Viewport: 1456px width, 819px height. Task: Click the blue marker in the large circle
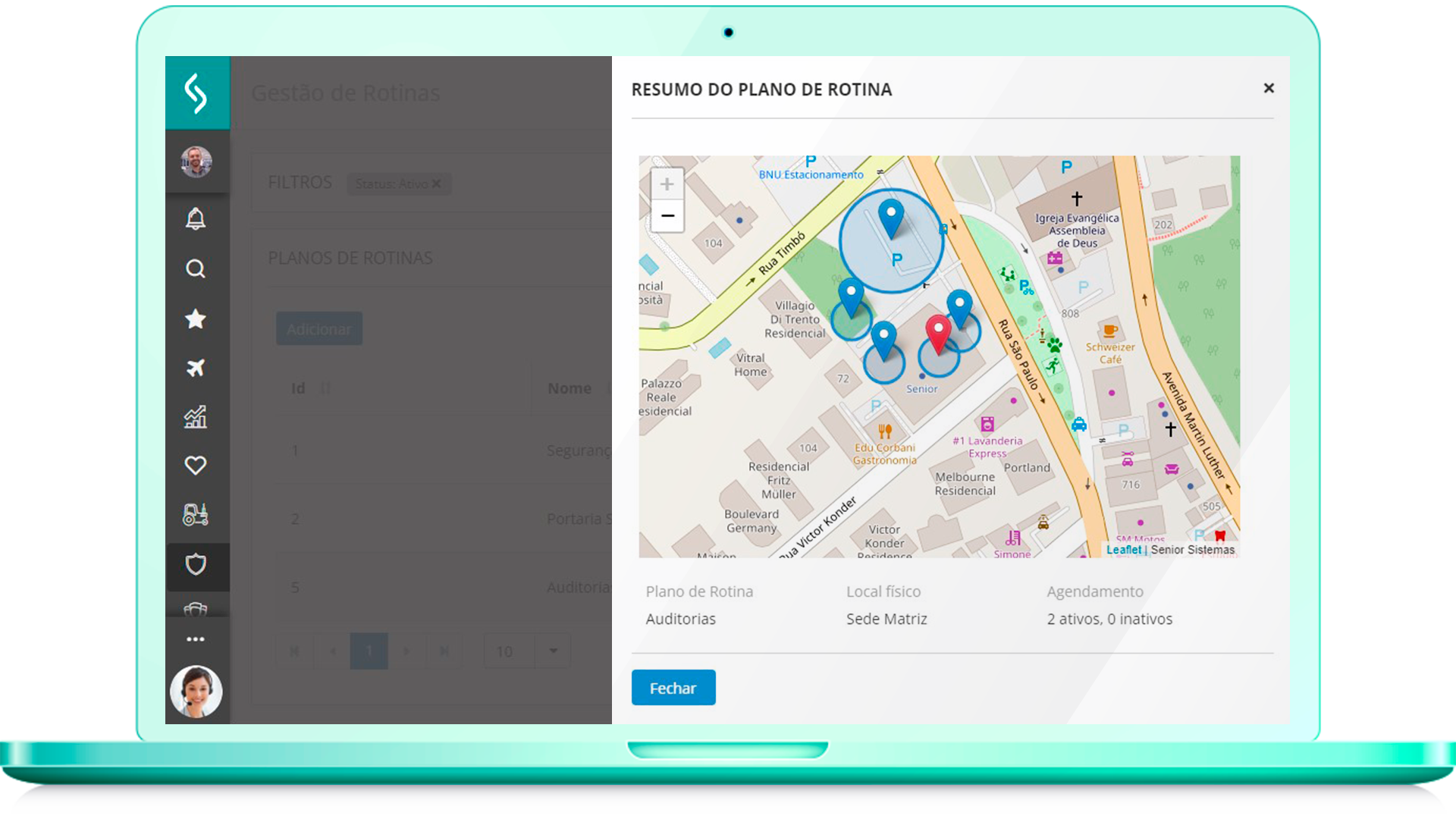point(891,218)
